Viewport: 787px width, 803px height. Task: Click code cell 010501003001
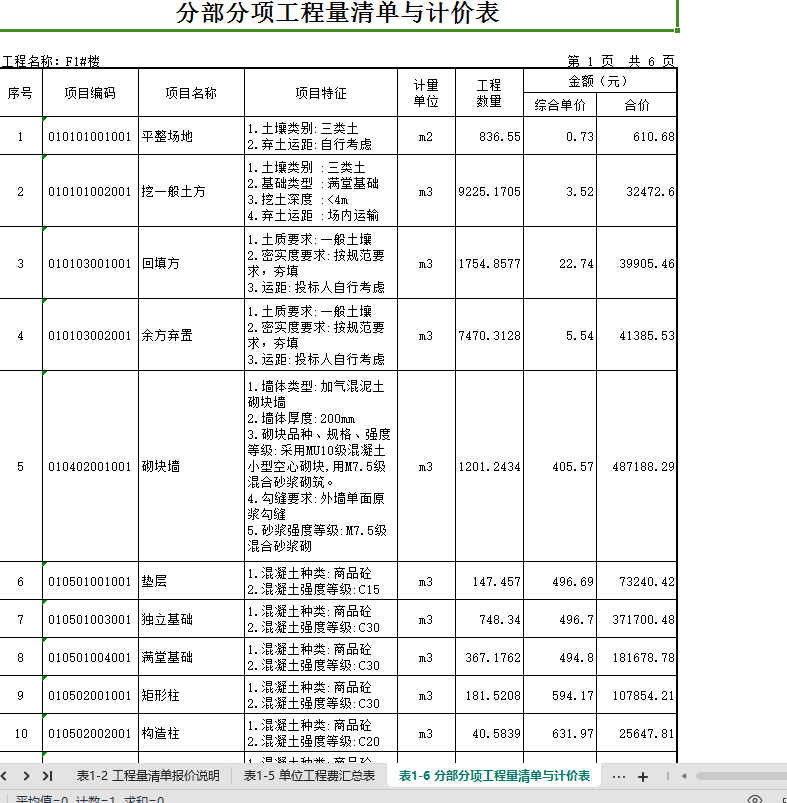click(90, 619)
